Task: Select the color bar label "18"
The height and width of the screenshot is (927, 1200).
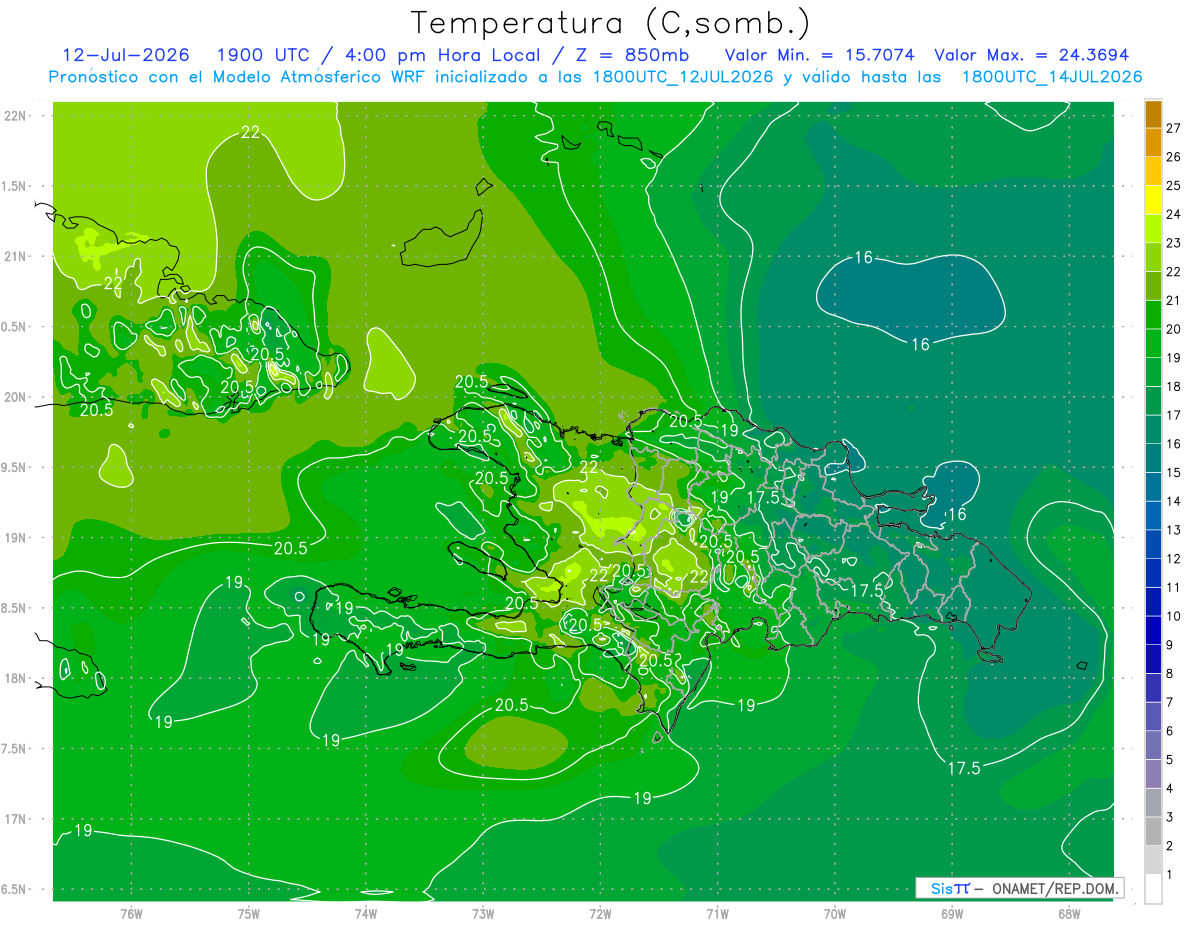Action: click(1173, 386)
